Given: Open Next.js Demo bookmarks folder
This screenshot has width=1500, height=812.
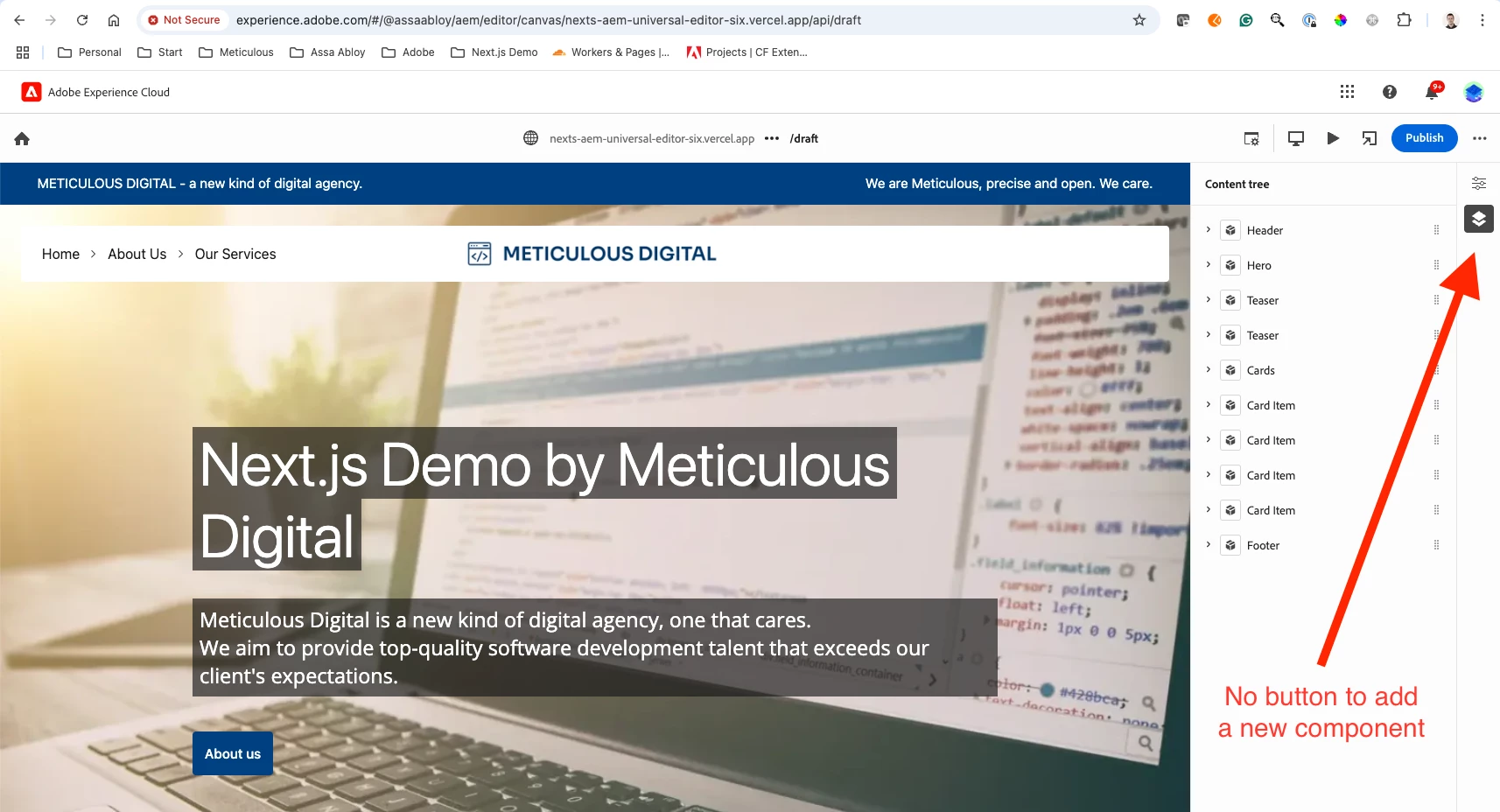Looking at the screenshot, I should [494, 52].
